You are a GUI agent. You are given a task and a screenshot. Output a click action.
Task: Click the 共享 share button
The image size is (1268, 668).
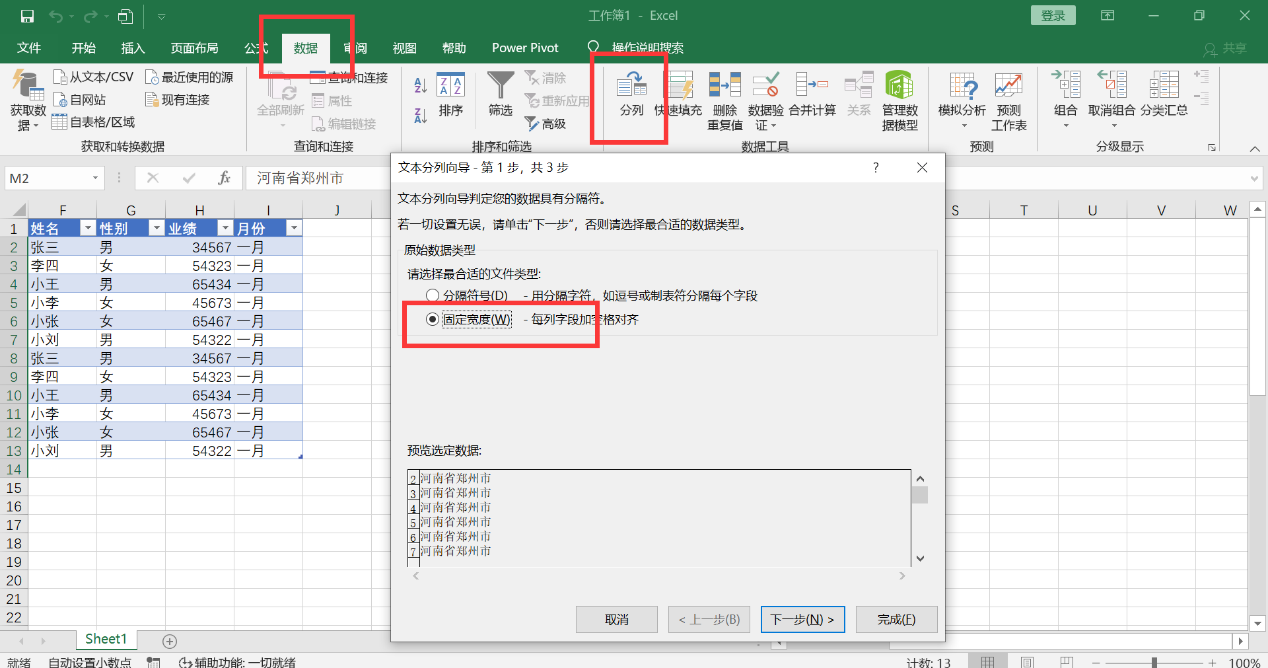(x=1226, y=48)
